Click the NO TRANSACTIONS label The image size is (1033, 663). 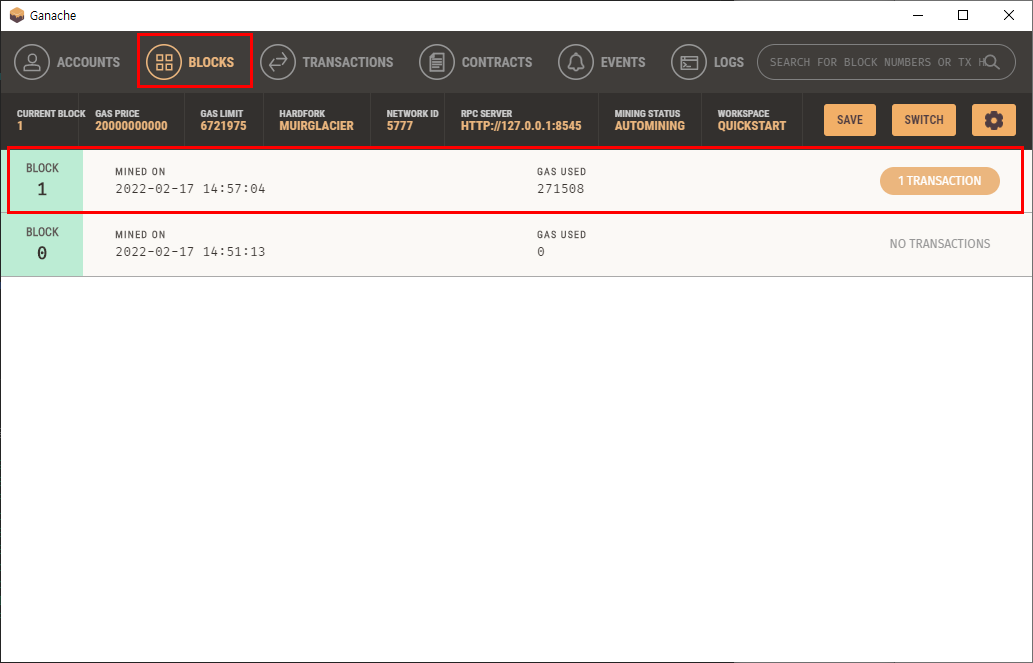coord(939,244)
